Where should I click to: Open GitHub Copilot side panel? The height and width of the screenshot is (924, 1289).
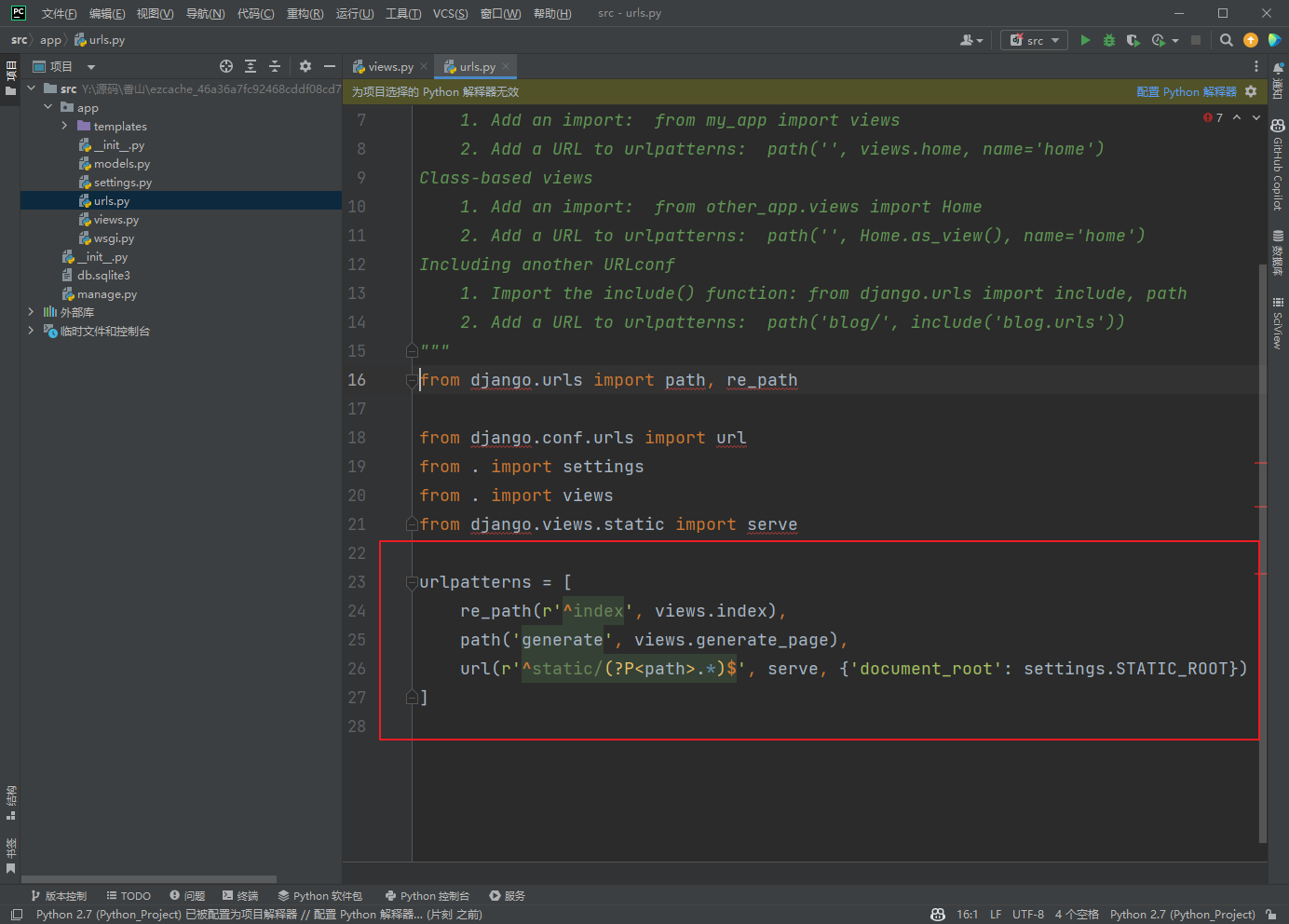[1278, 165]
